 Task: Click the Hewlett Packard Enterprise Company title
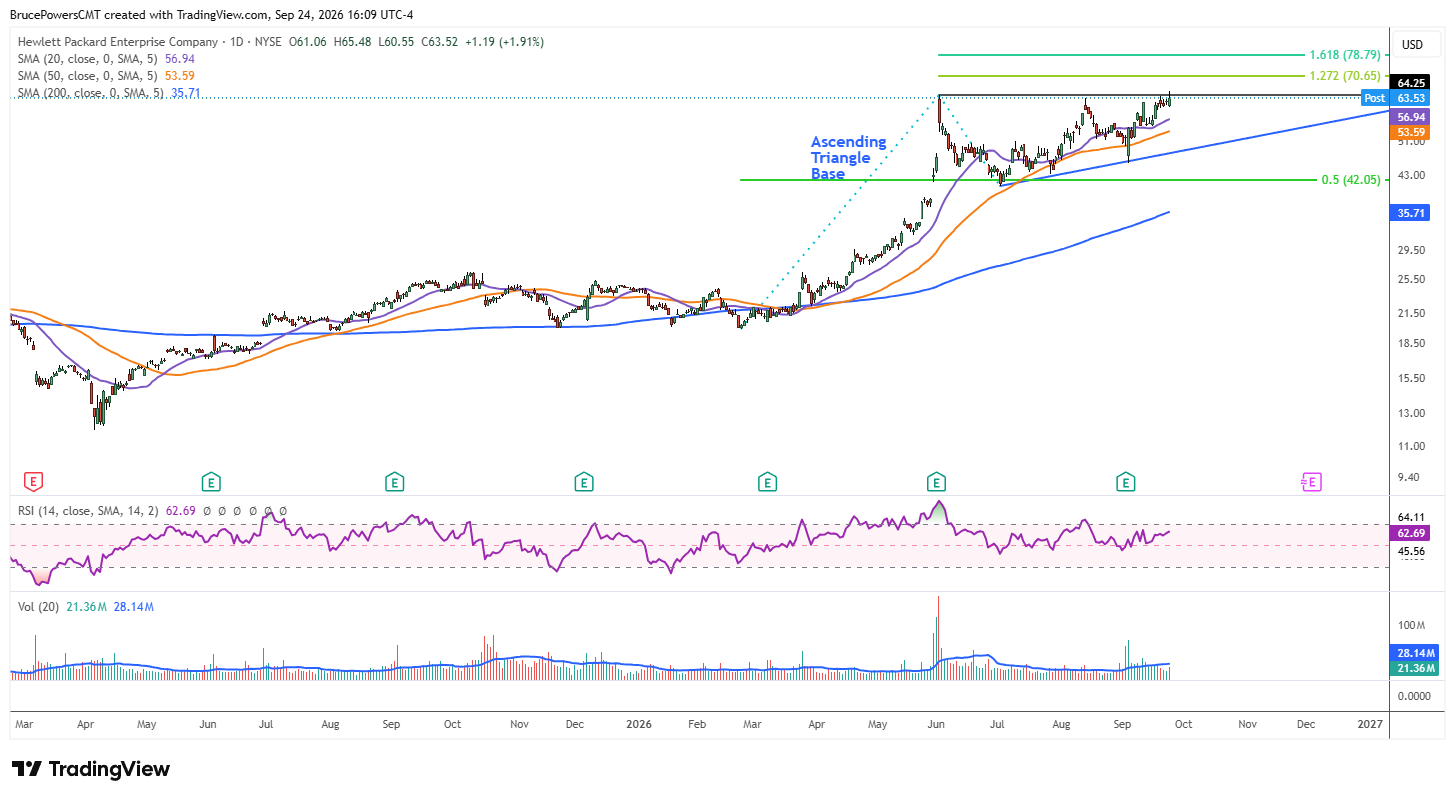pos(117,42)
